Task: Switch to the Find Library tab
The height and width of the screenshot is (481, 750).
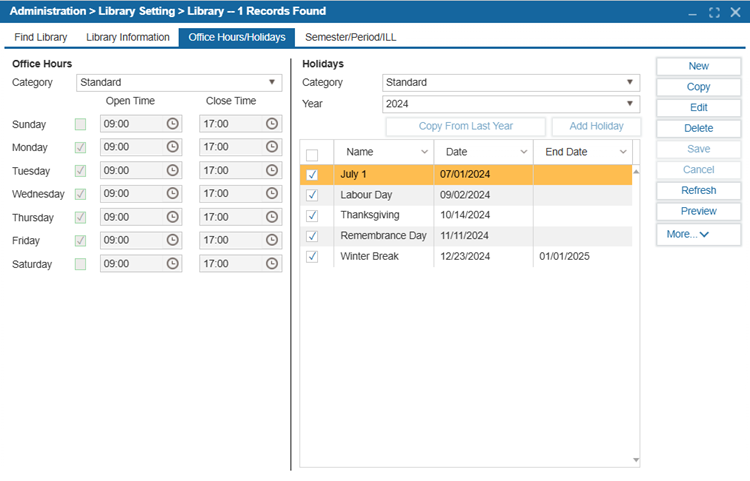Action: 41,37
